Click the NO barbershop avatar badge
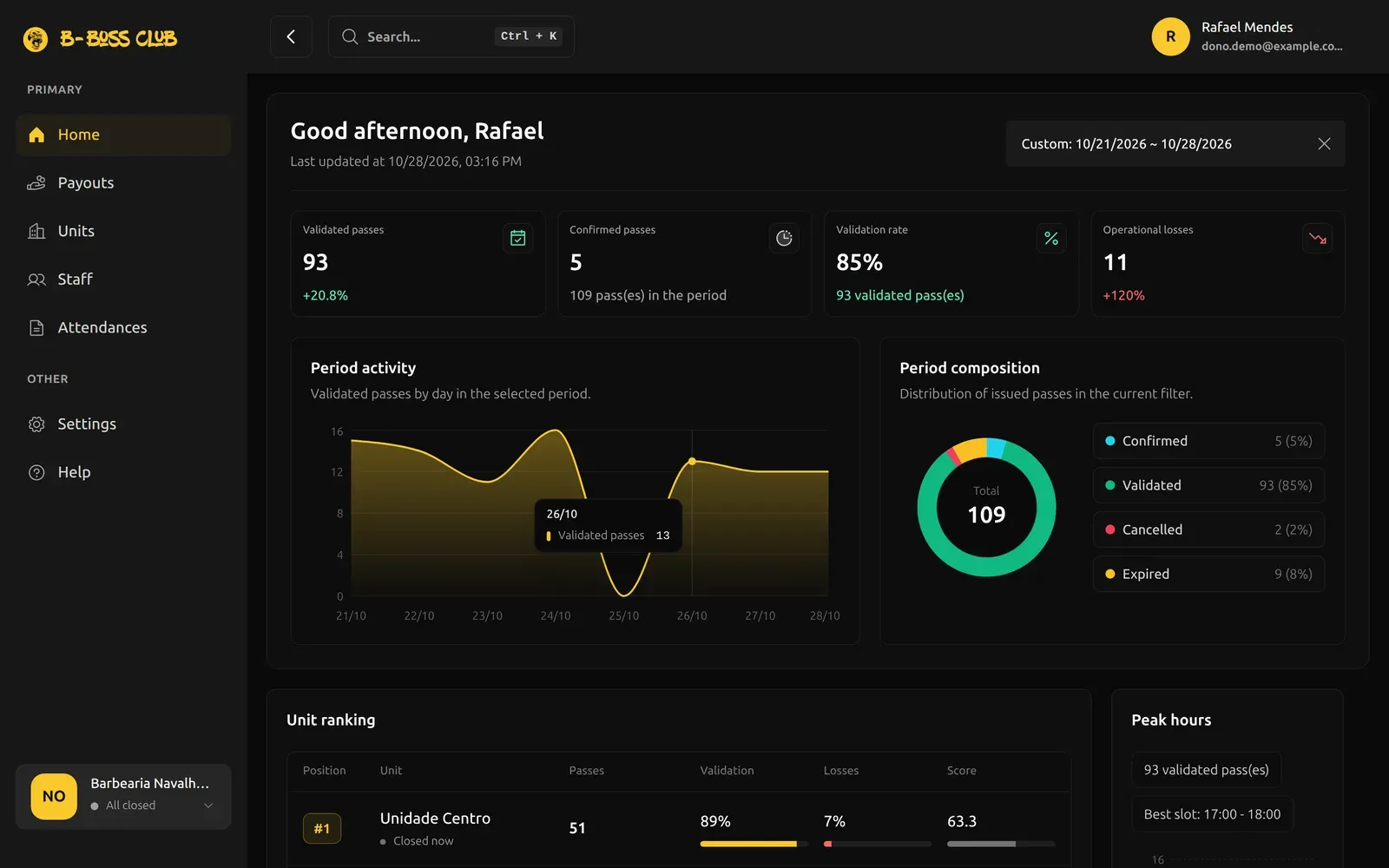 (54, 796)
